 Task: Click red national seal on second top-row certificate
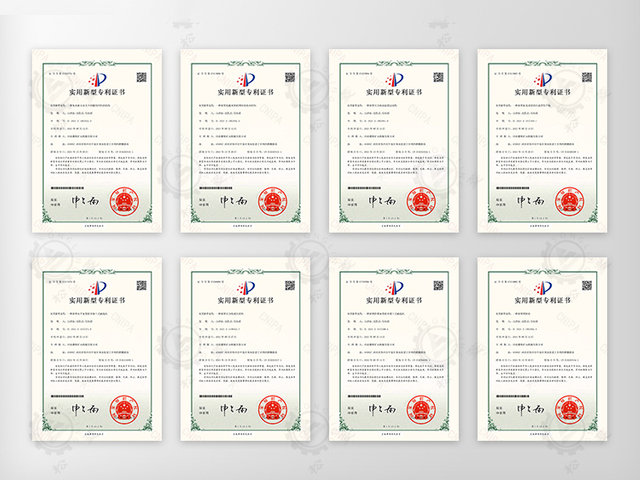272,198
